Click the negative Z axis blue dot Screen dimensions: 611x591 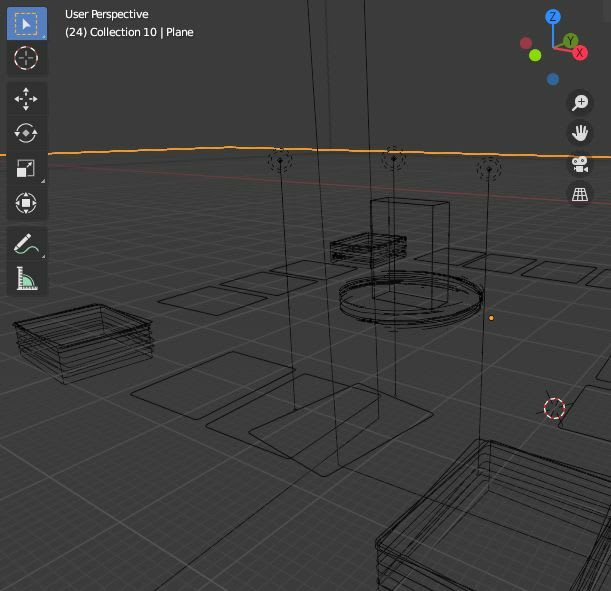coord(553,79)
